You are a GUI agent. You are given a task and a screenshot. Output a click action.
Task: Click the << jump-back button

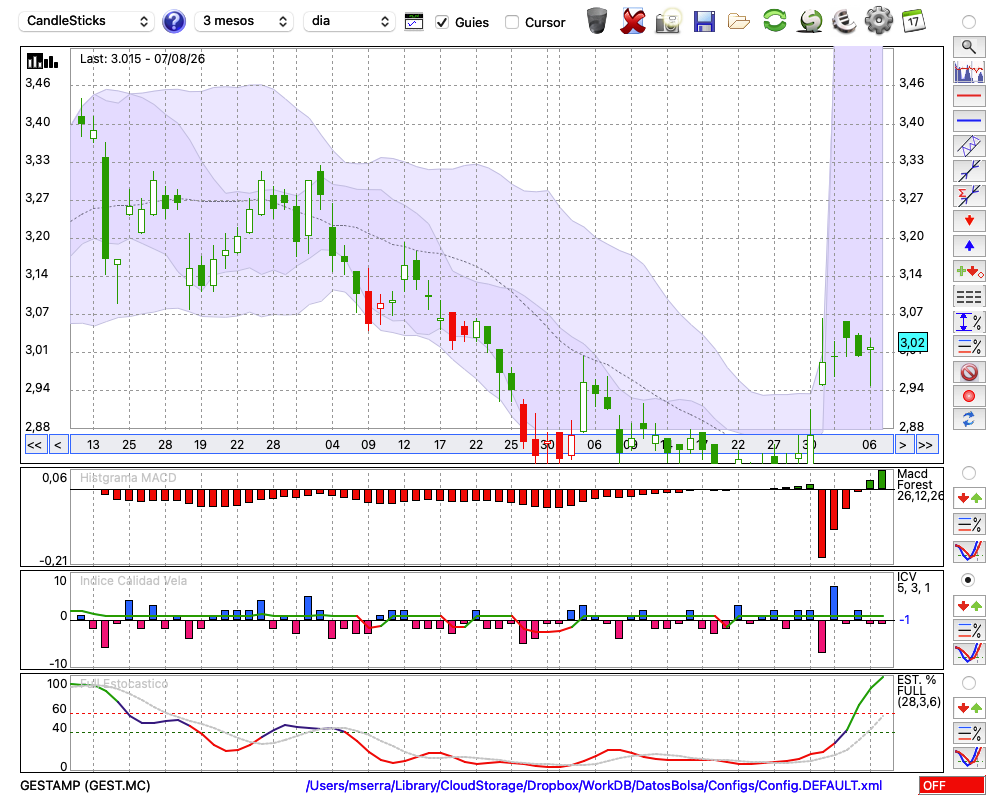[x=35, y=445]
